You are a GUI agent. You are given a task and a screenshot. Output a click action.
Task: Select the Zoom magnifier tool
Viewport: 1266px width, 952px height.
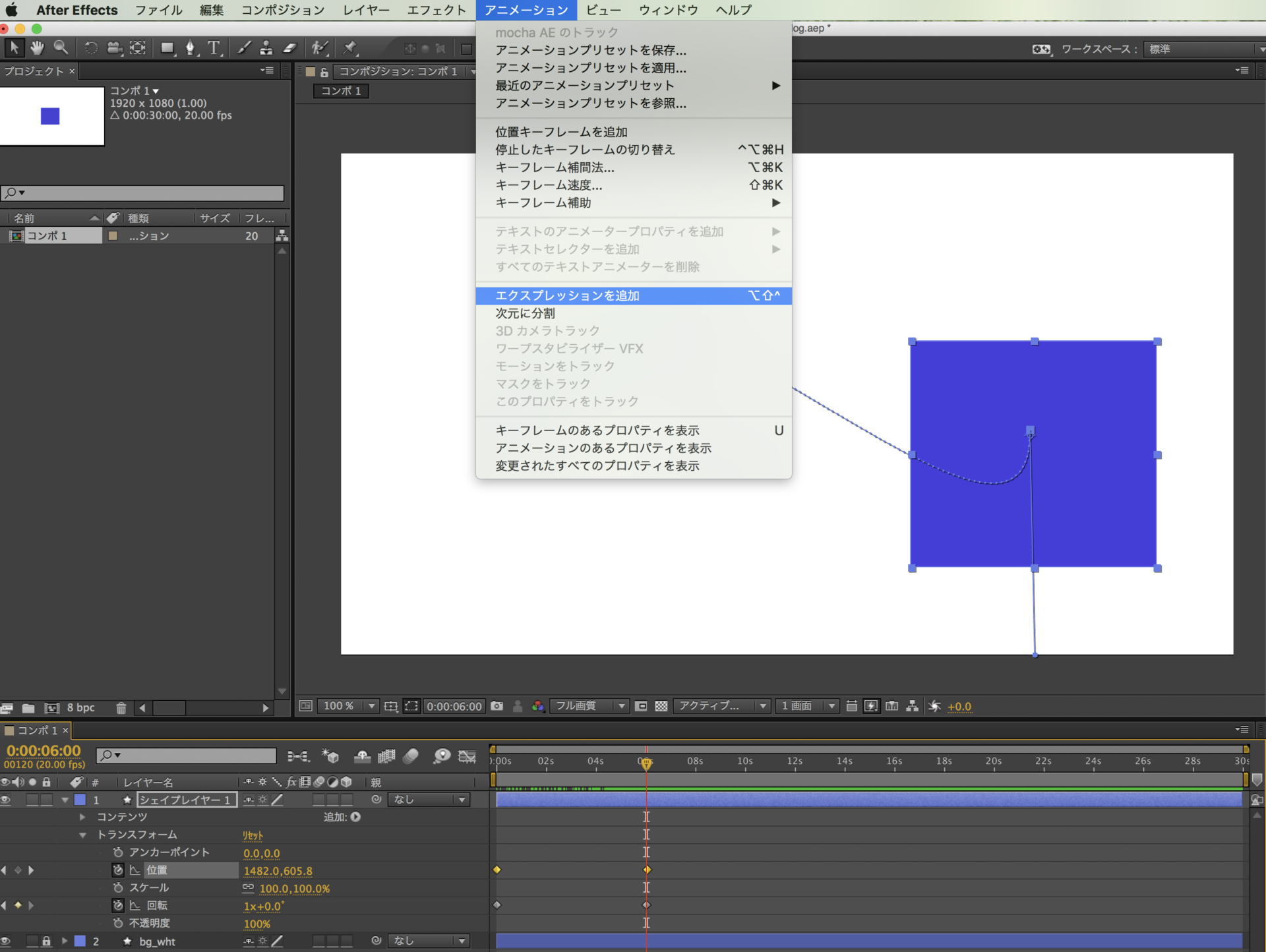pyautogui.click(x=61, y=47)
